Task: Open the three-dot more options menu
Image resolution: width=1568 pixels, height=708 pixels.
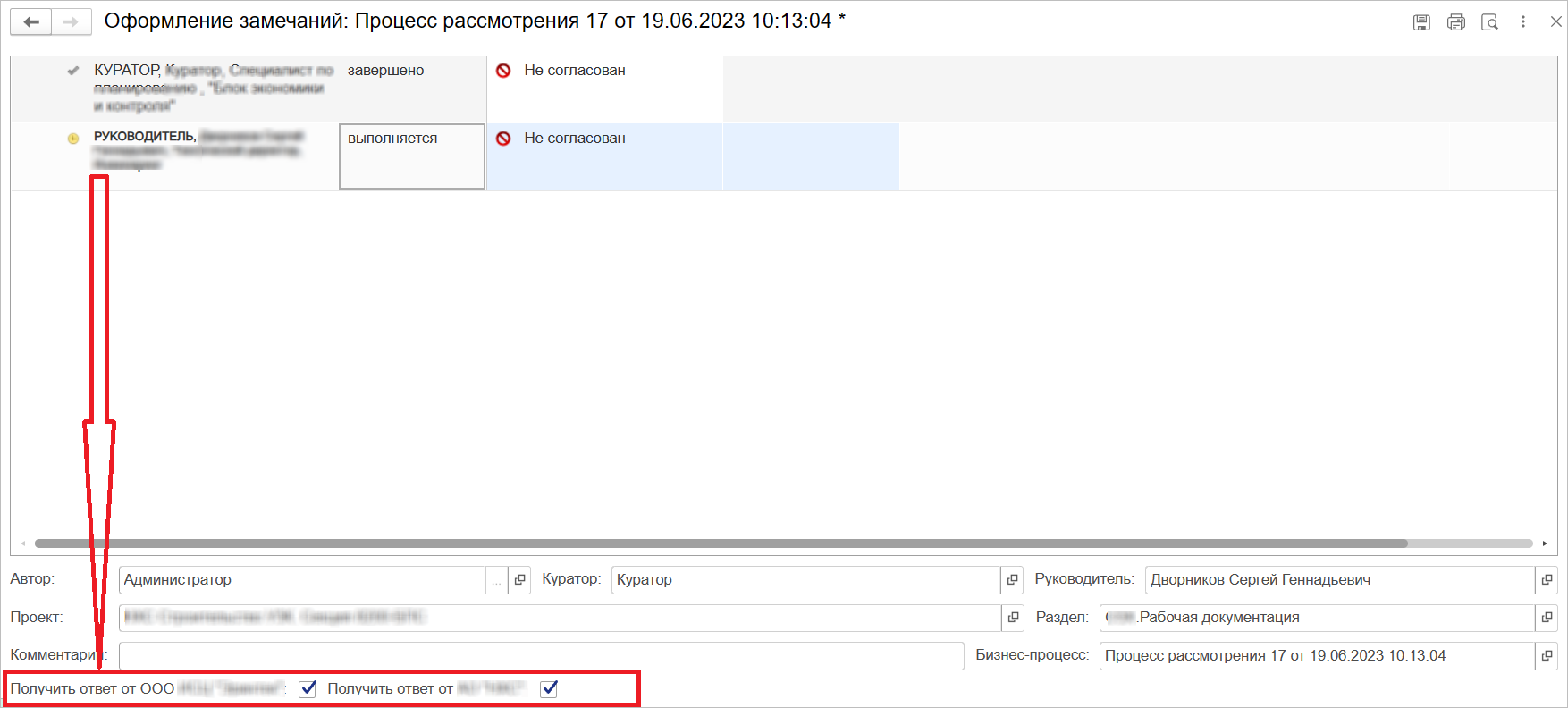Action: click(1523, 22)
